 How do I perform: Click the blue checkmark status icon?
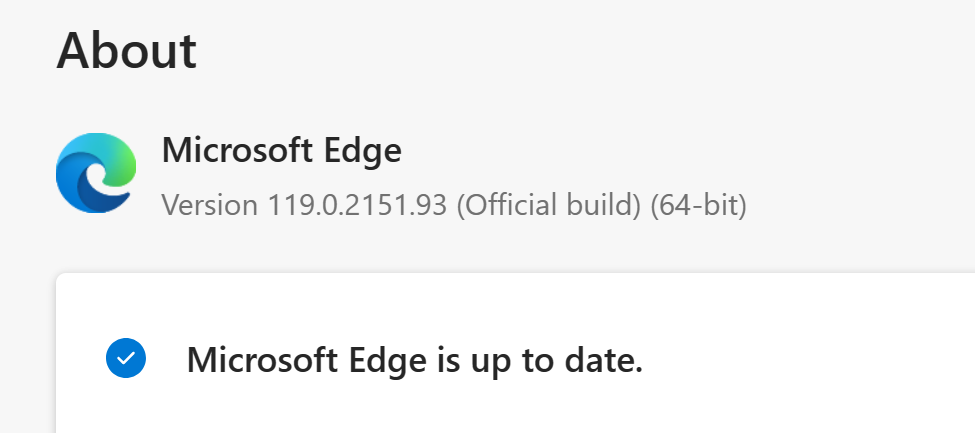click(x=126, y=358)
